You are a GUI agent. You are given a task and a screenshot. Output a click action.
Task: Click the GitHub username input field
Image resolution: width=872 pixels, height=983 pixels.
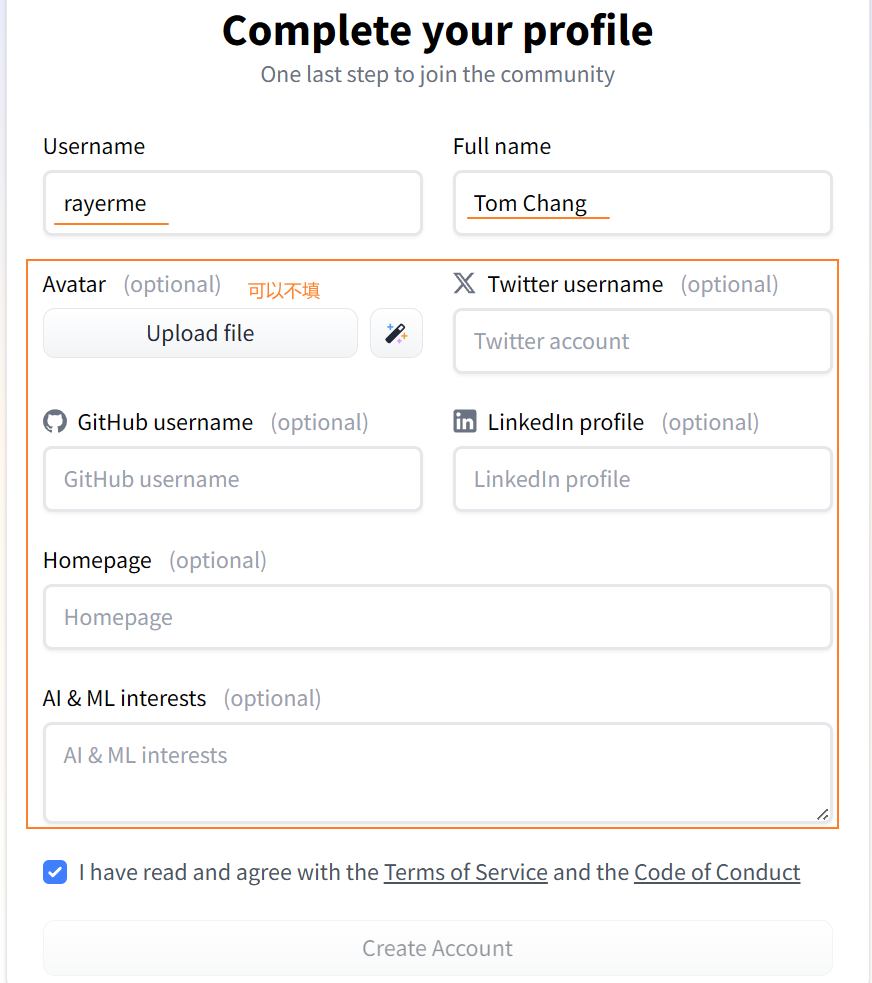pyautogui.click(x=232, y=480)
